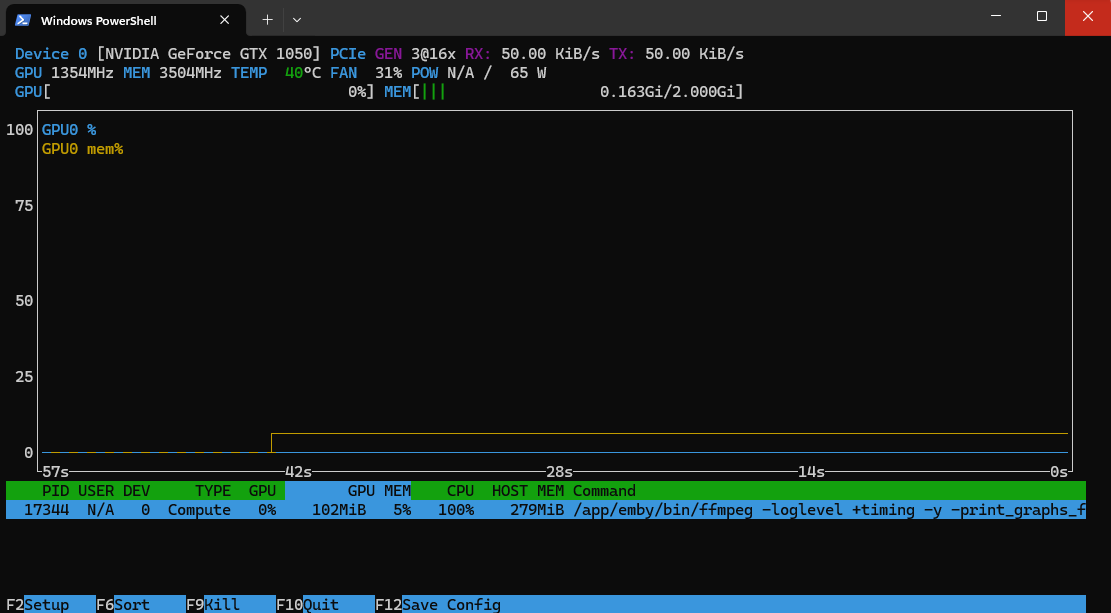This screenshot has height=613, width=1111.
Task: Select the Windows PowerShell tab
Action: pyautogui.click(x=125, y=20)
